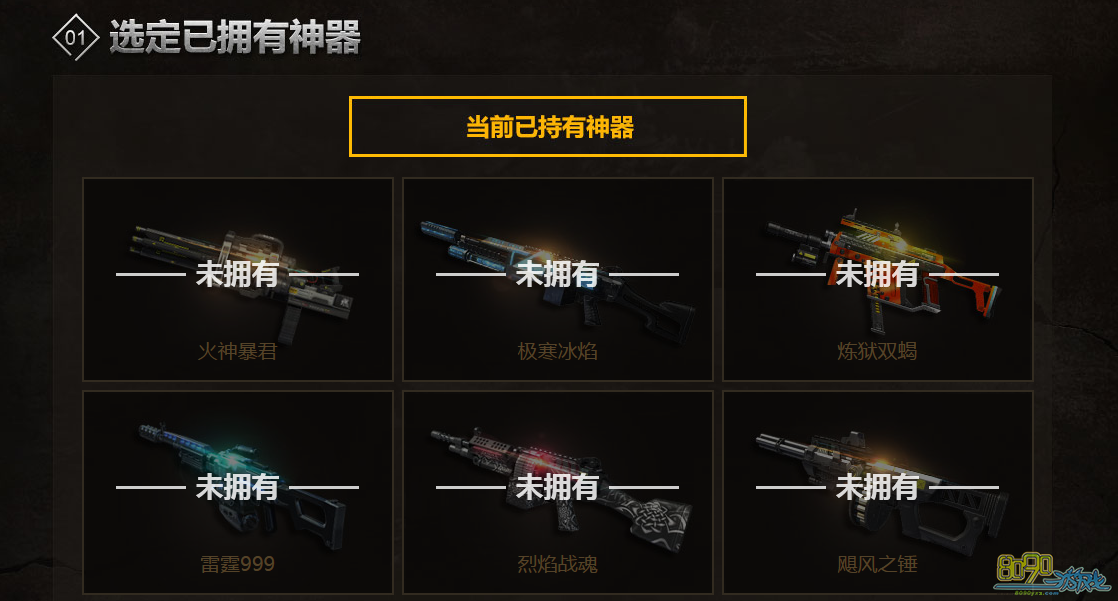This screenshot has width=1118, height=601.
Task: Select the 雷霆999 weapon image
Action: pos(242,486)
